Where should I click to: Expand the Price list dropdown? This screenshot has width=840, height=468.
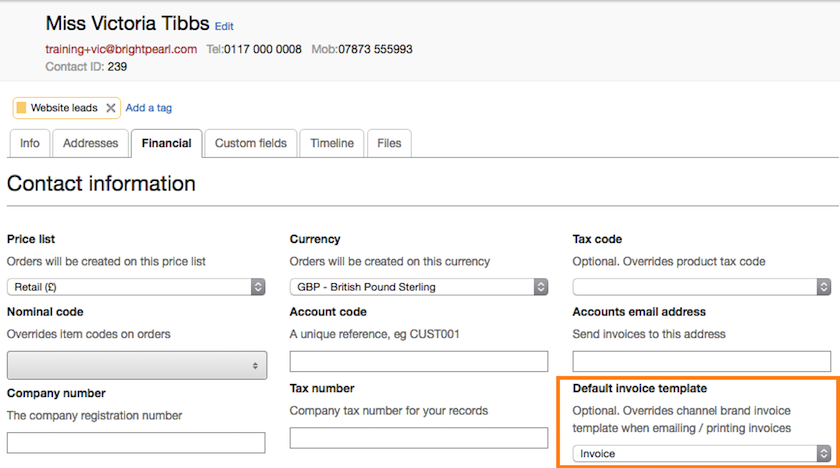coord(136,287)
